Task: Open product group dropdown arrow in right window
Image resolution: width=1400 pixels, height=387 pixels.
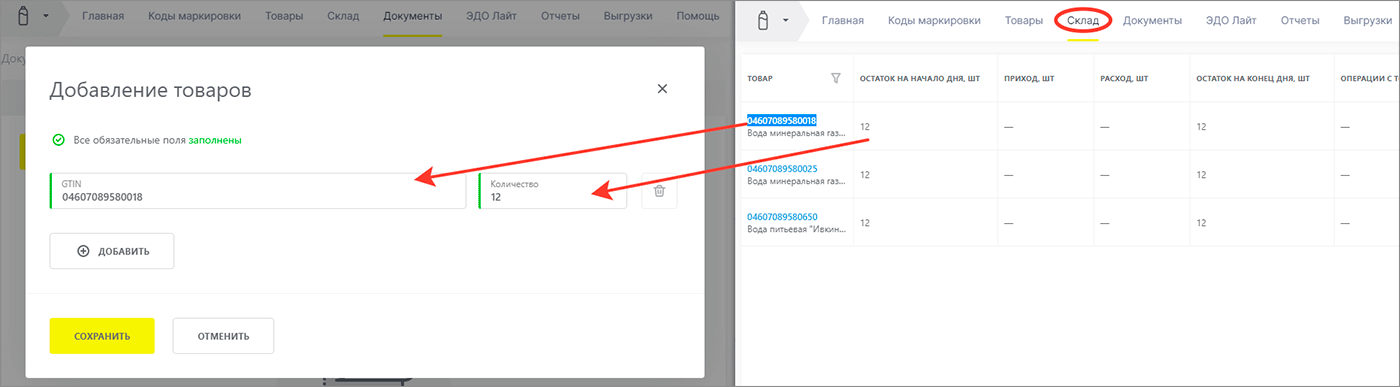Action: click(x=786, y=20)
